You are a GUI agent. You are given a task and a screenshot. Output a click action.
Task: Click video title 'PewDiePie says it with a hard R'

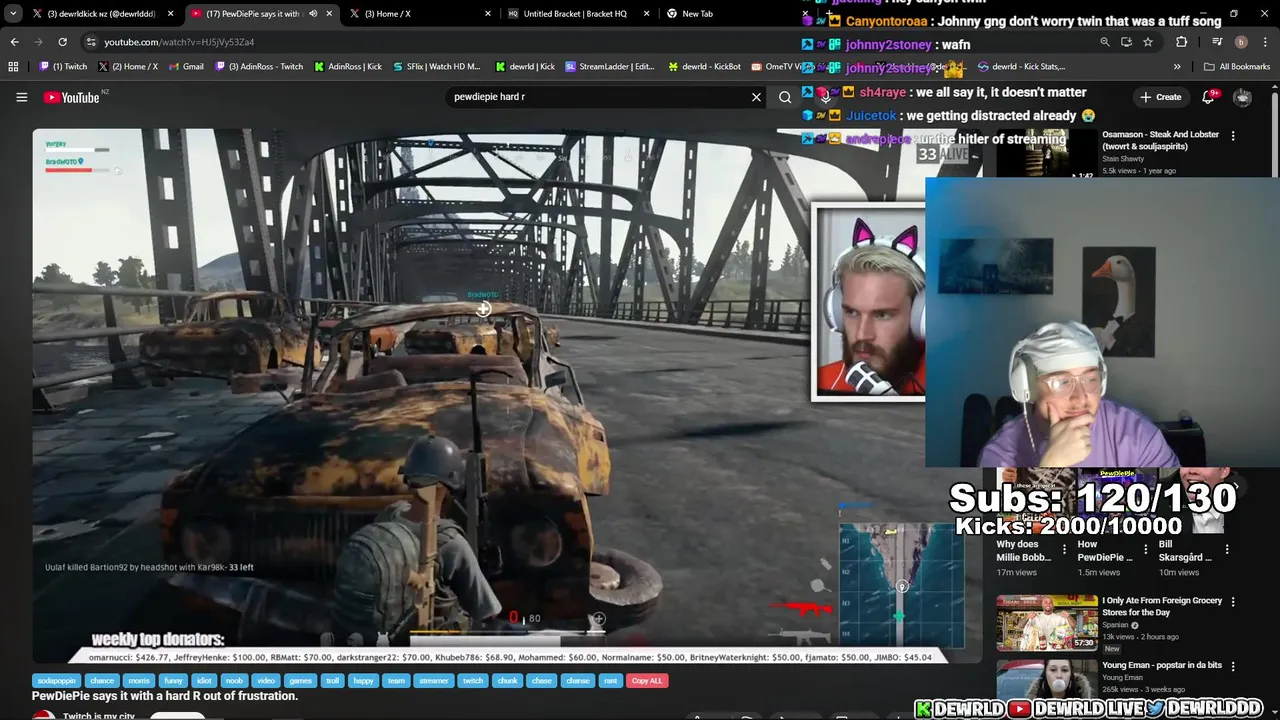[x=165, y=696]
